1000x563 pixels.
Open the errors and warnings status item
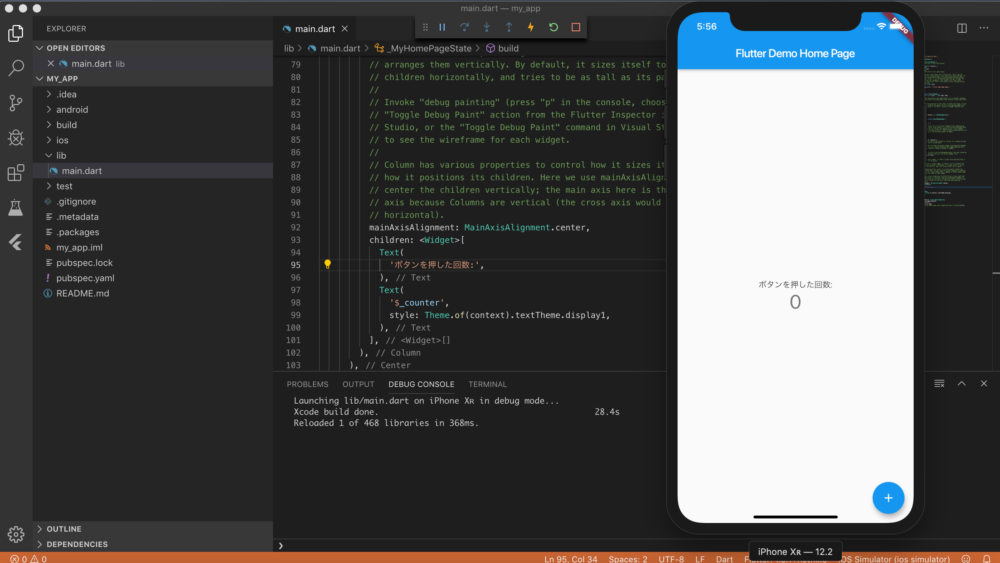click(28, 559)
